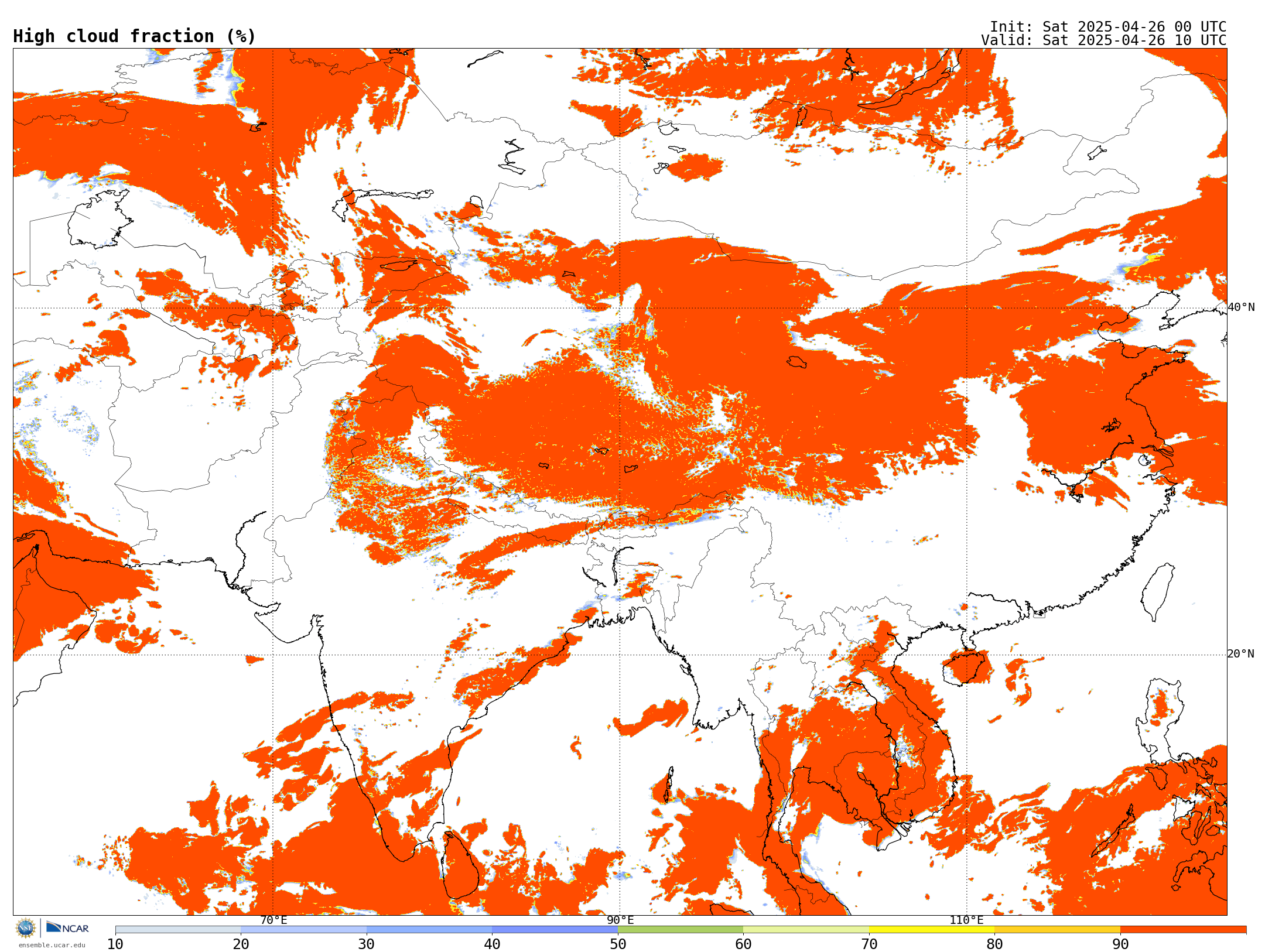Click the colorbar label 50
1265x952 pixels.
(x=618, y=944)
